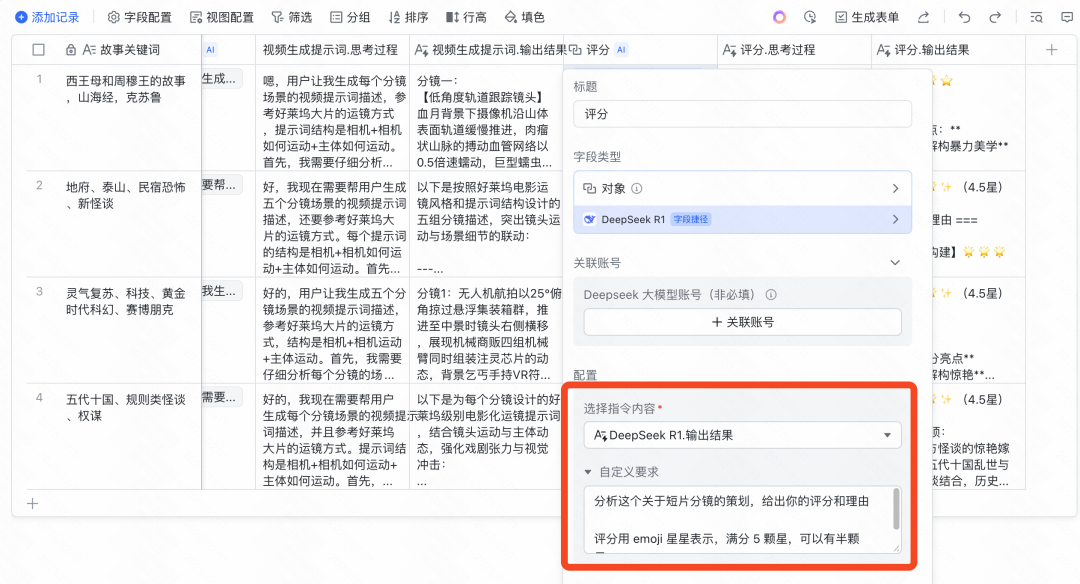Click cell 西王母和周穆王的故事 in row 1
The image size is (1080, 584).
126,89
